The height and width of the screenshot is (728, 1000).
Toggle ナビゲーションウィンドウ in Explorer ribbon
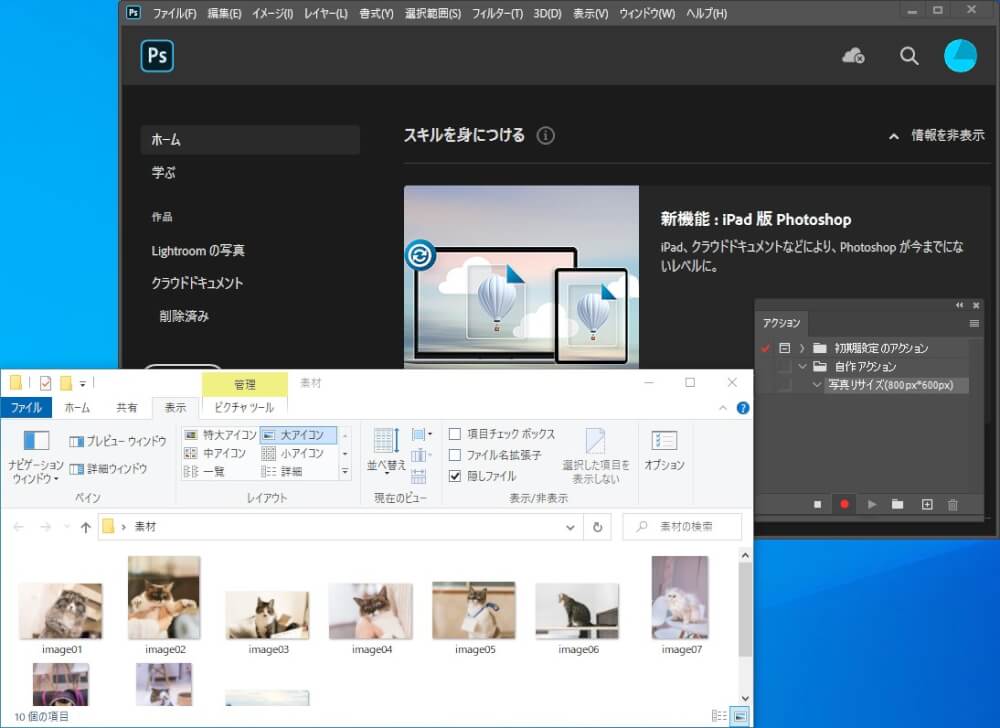click(x=36, y=458)
